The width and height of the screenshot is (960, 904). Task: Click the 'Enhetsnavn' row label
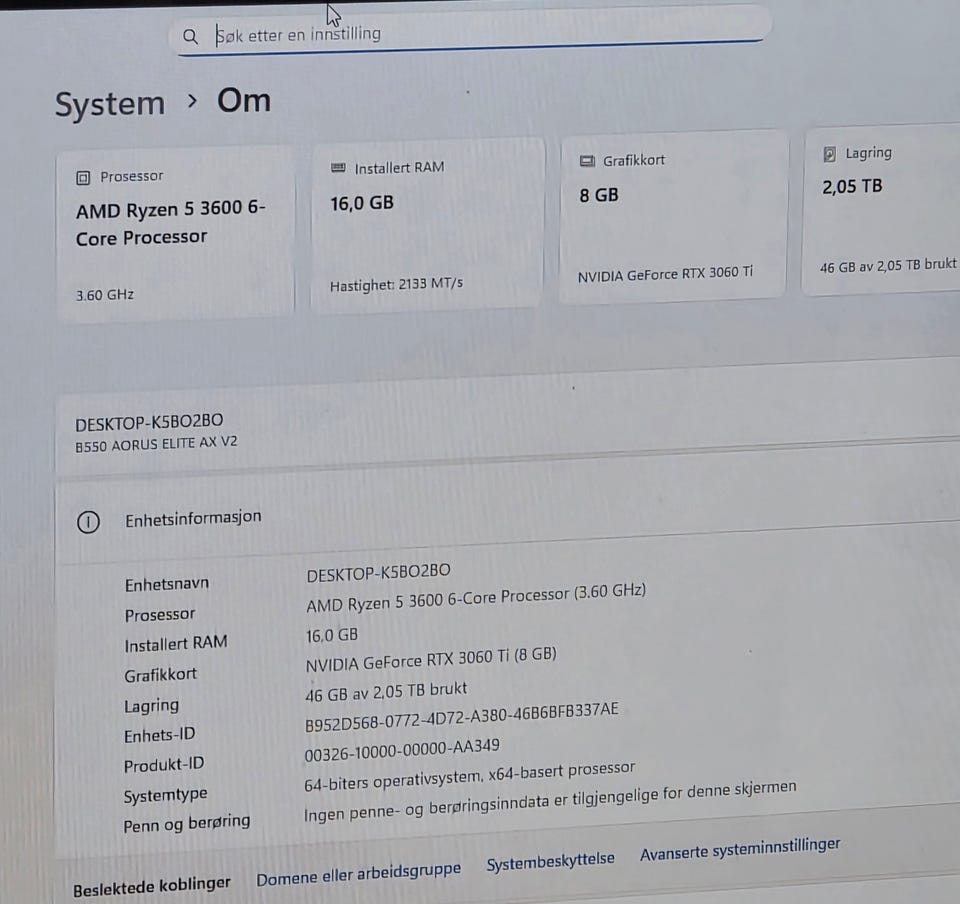point(167,584)
